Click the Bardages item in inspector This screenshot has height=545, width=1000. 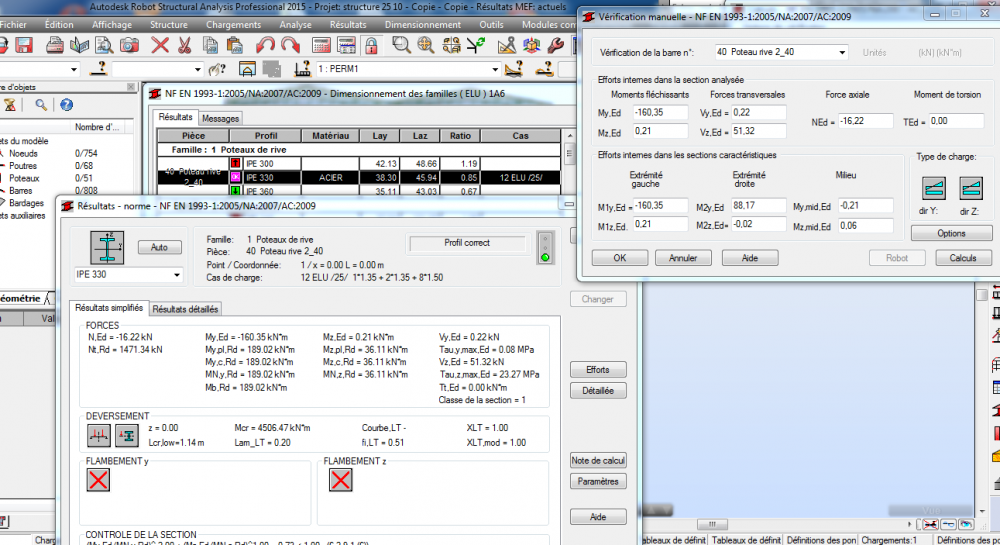(x=26, y=203)
